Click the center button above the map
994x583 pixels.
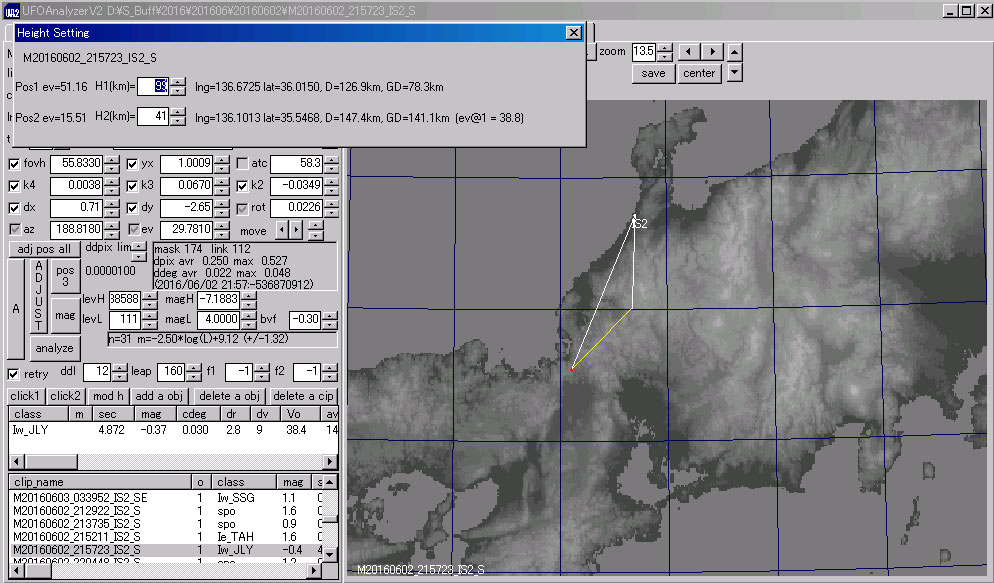[x=699, y=73]
